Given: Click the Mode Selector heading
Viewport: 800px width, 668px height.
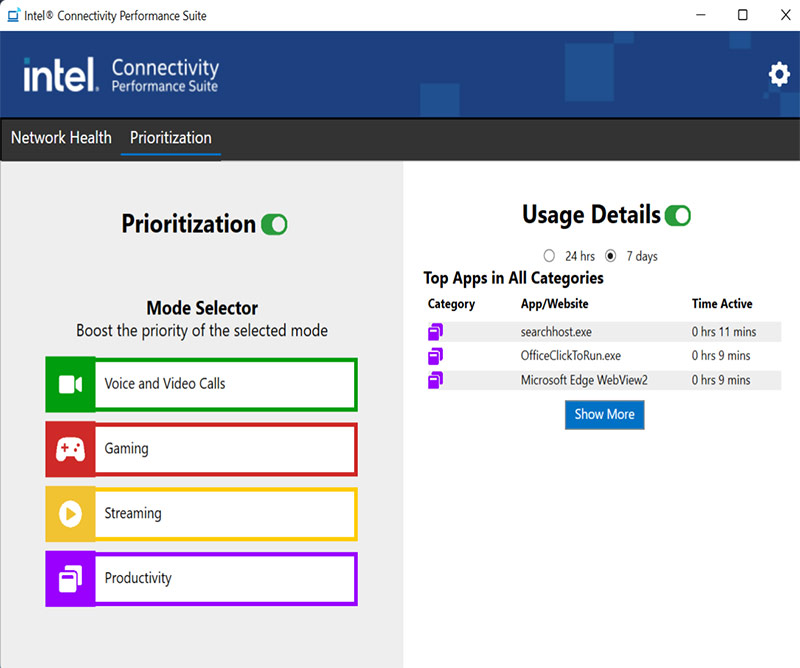Looking at the screenshot, I should [x=202, y=308].
